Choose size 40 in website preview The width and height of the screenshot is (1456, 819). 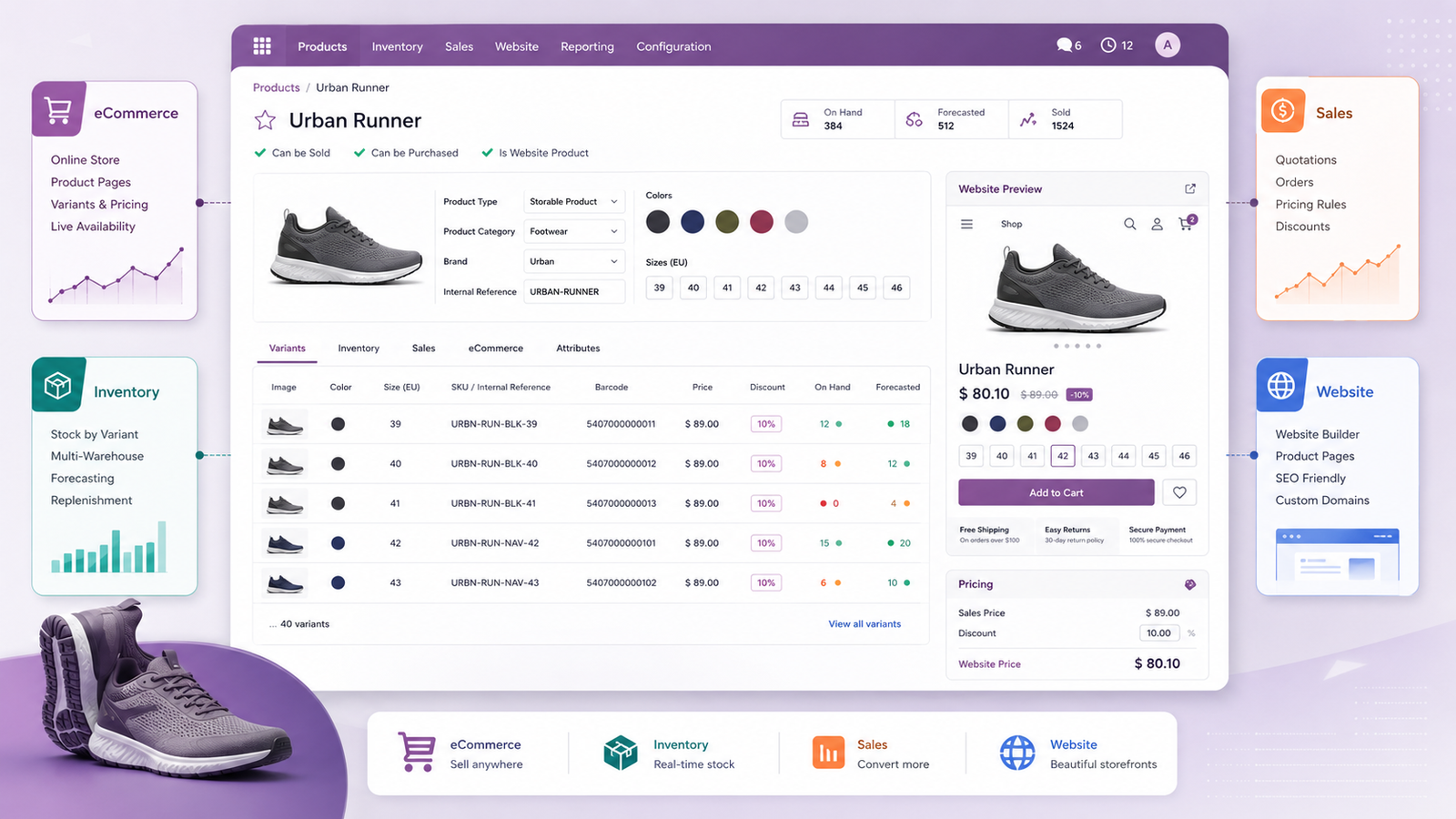tap(1002, 456)
